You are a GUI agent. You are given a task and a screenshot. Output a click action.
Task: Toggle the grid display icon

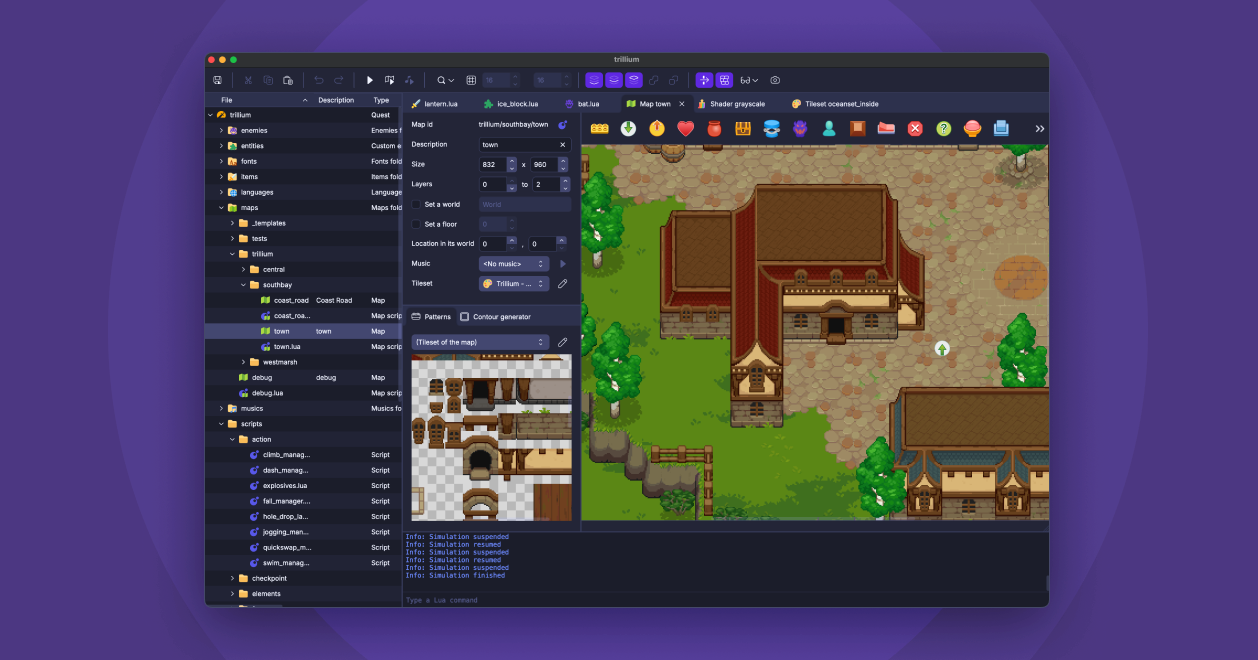(x=471, y=80)
